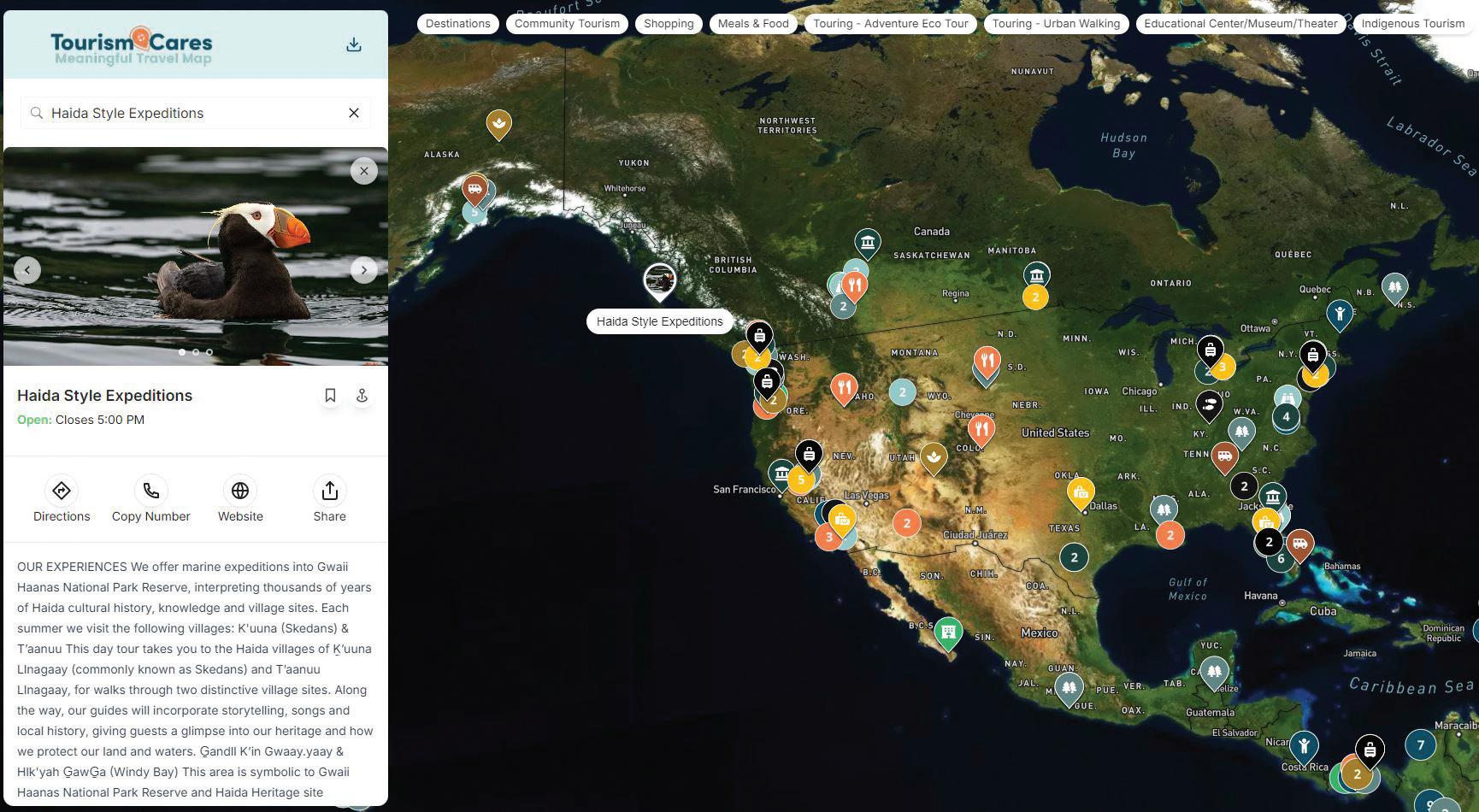Screen dimensions: 1479x812
Task: Expand the cluster of 7 in the Caribbean
Action: 1420,744
